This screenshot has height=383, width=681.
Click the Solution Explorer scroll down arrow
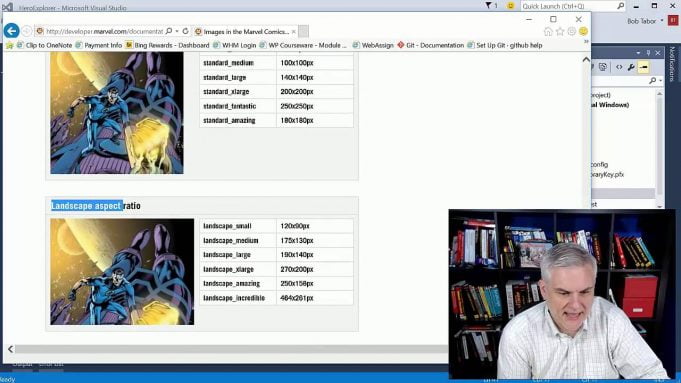point(660,206)
